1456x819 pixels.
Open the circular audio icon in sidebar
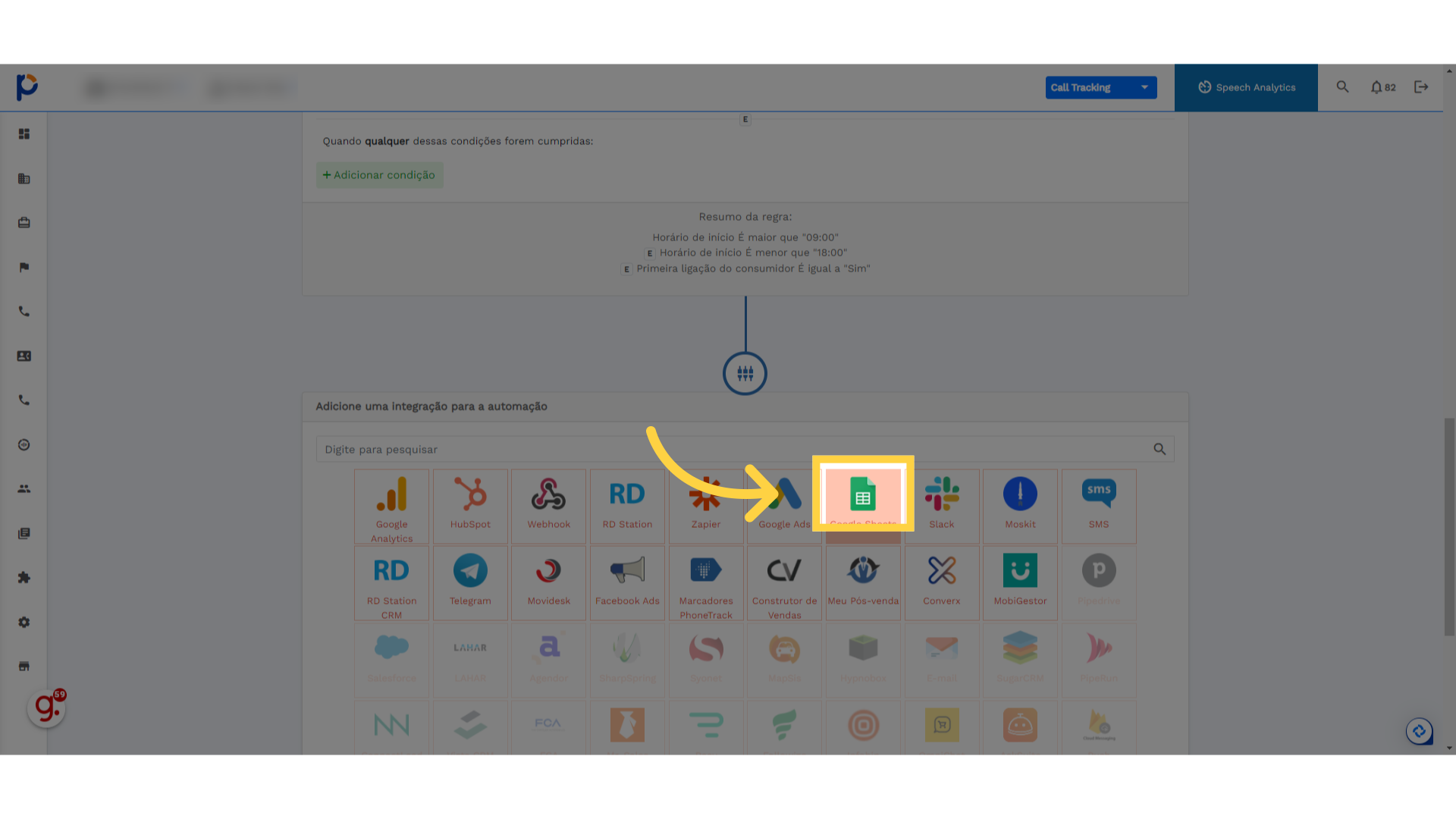tap(24, 445)
